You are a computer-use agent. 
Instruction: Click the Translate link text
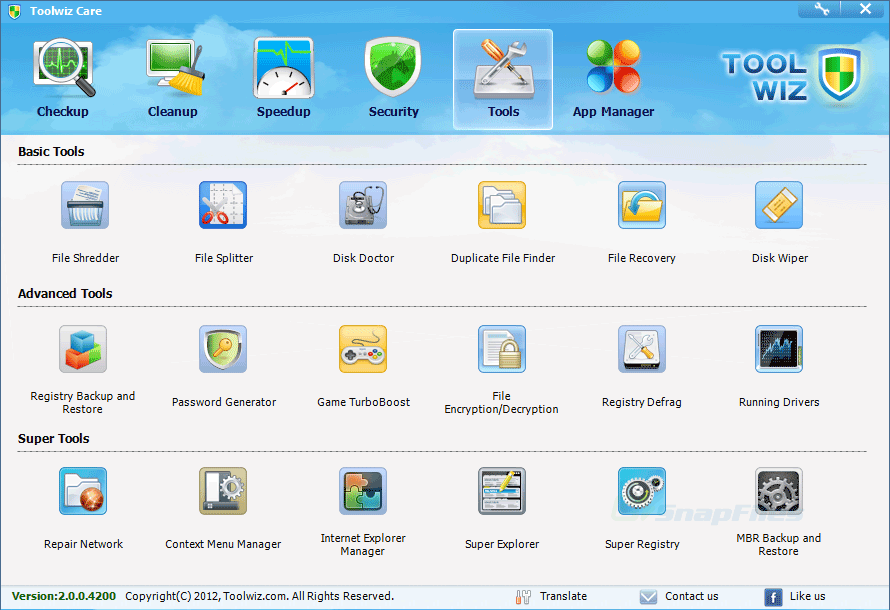click(x=563, y=596)
